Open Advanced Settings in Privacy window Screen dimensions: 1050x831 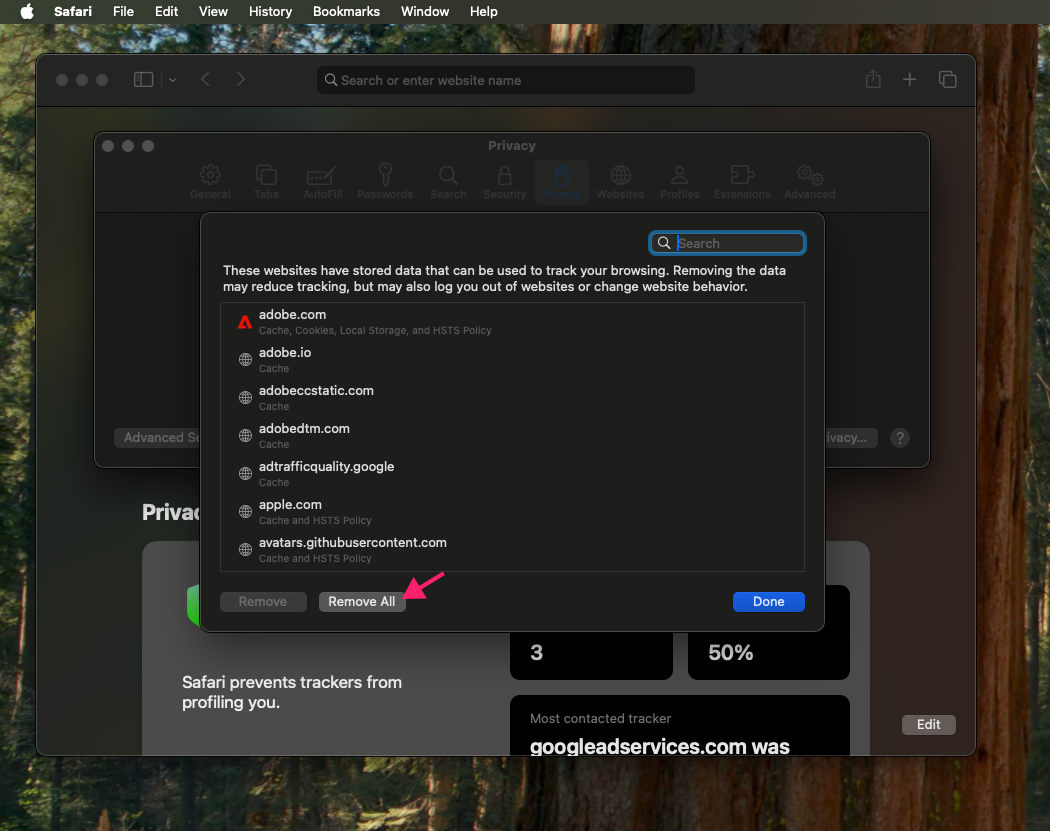tap(158, 437)
